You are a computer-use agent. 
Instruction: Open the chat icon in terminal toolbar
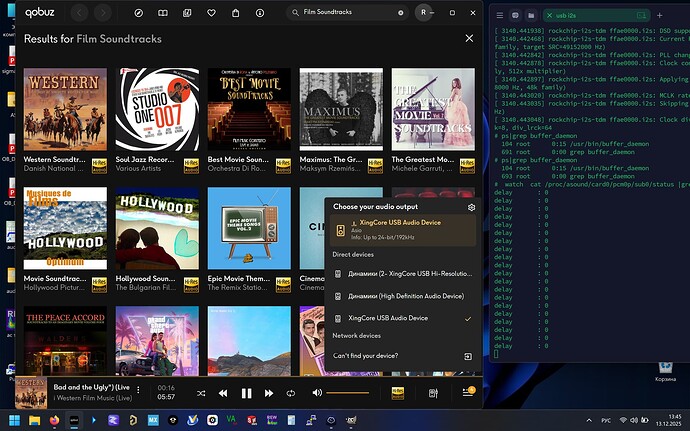pos(515,15)
